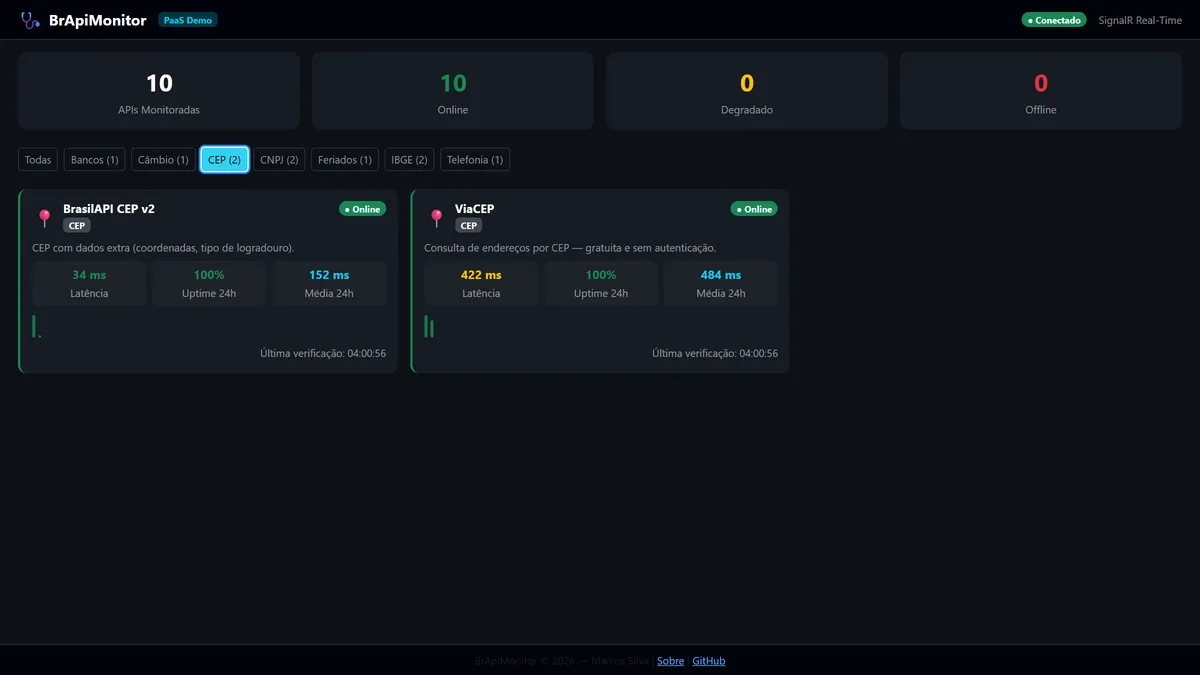Click the CEP tag under ViaCEP
Screen dimensions: 1200x675
[x=469, y=226]
